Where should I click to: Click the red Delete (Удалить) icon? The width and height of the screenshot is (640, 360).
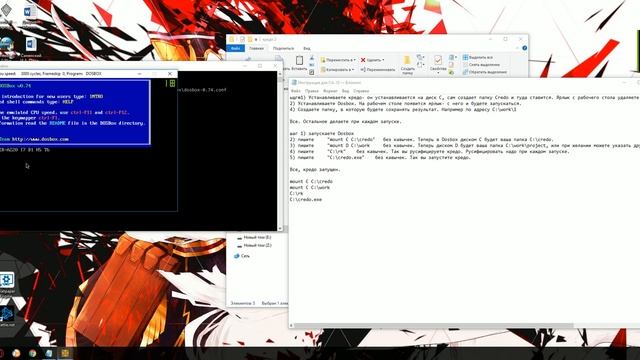363,60
